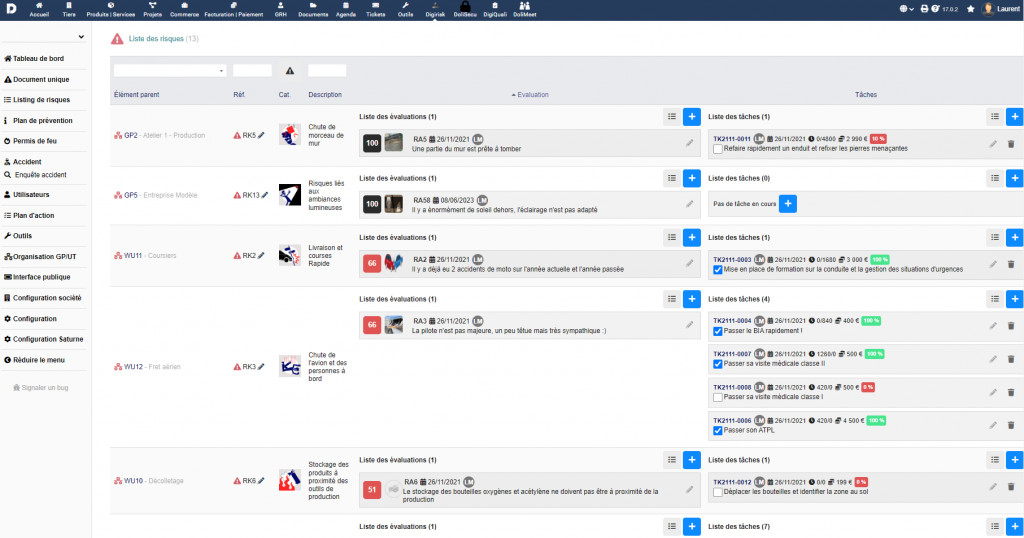Open the user menu for Laurent
1024x538 pixels.
pos(1000,9)
